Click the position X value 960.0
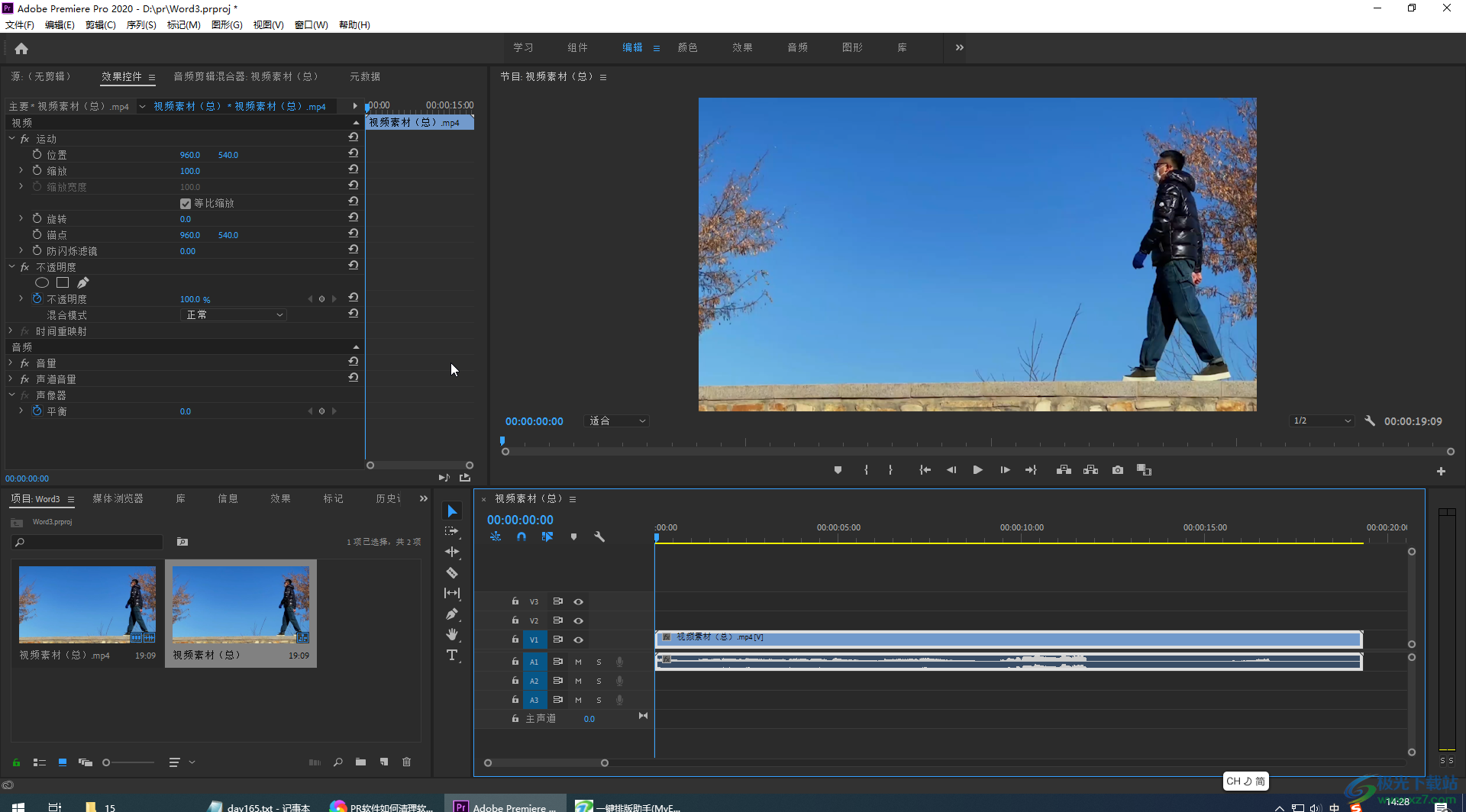 click(189, 155)
